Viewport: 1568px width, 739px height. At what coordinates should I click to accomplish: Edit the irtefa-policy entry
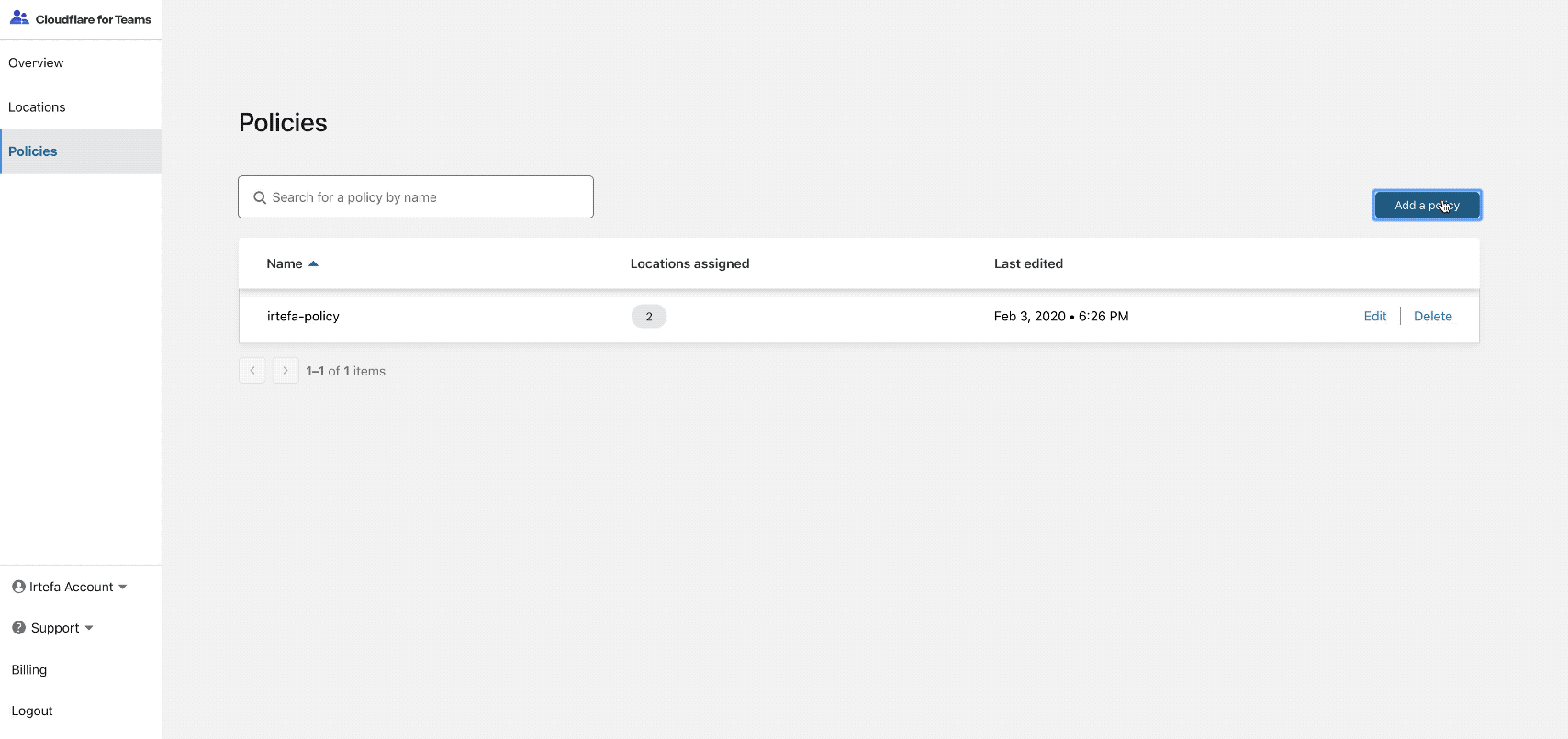[x=1374, y=317]
